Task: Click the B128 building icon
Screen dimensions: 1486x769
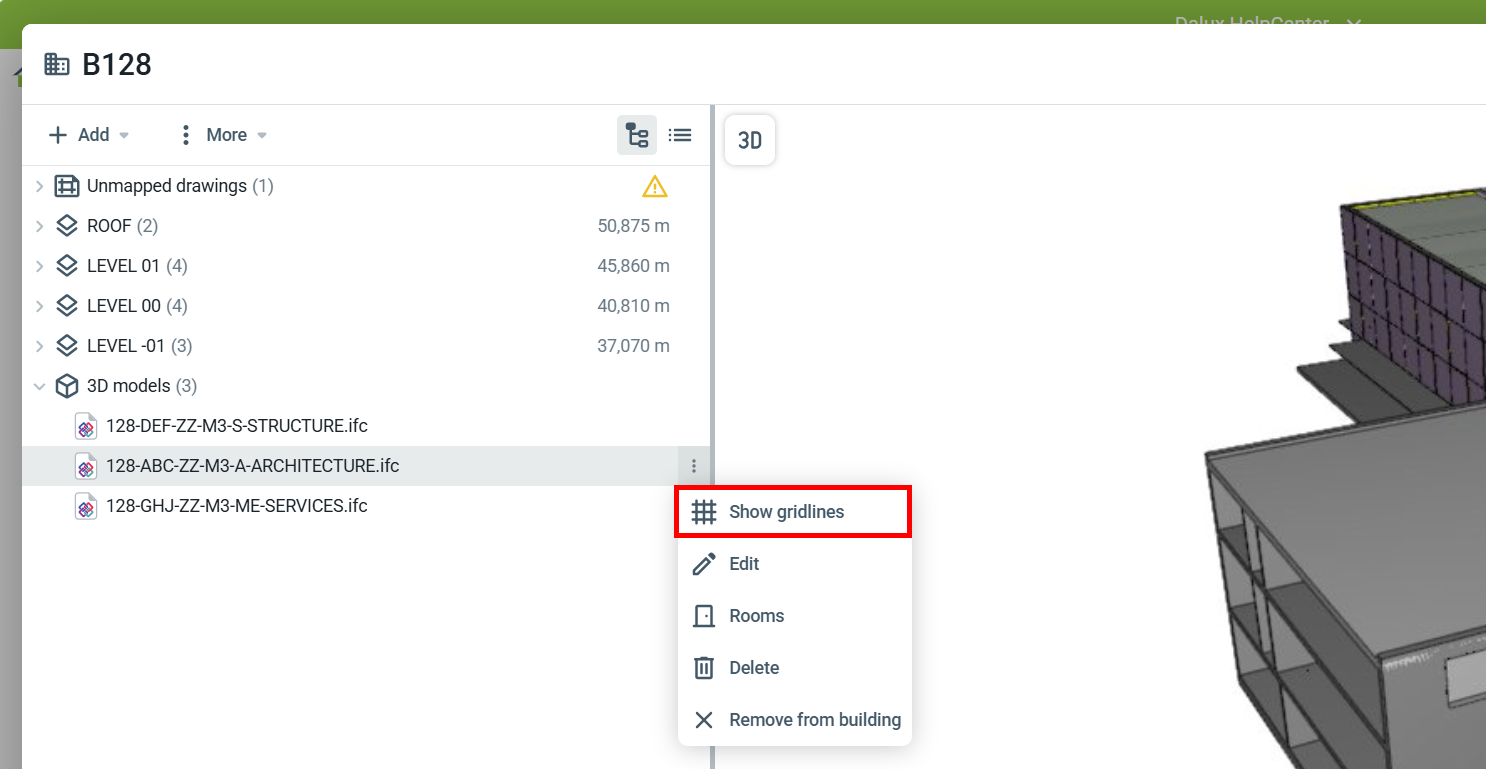Action: point(57,65)
